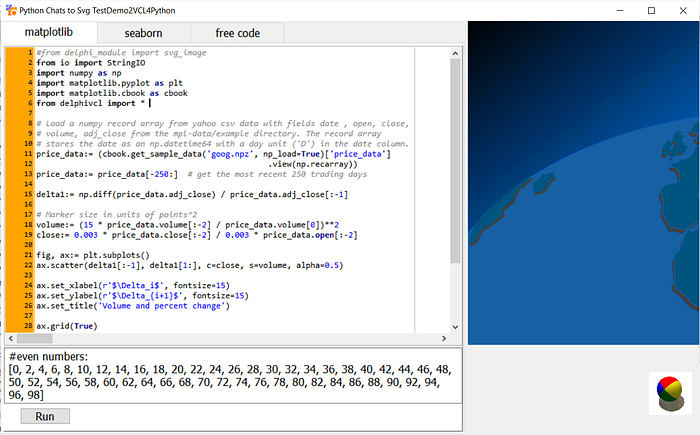This screenshot has height=435, width=700.
Task: Click line 6 'from delphivcl import *'
Action: coord(90,103)
